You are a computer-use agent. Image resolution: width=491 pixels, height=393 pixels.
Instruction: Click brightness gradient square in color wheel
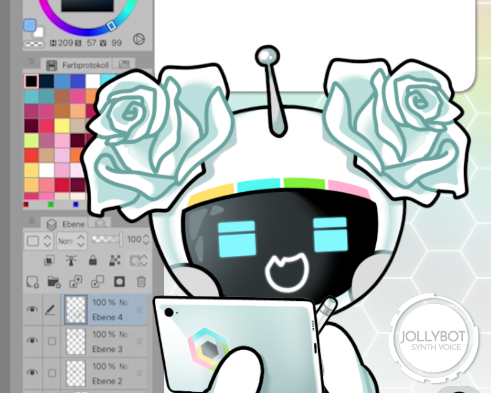point(87,6)
